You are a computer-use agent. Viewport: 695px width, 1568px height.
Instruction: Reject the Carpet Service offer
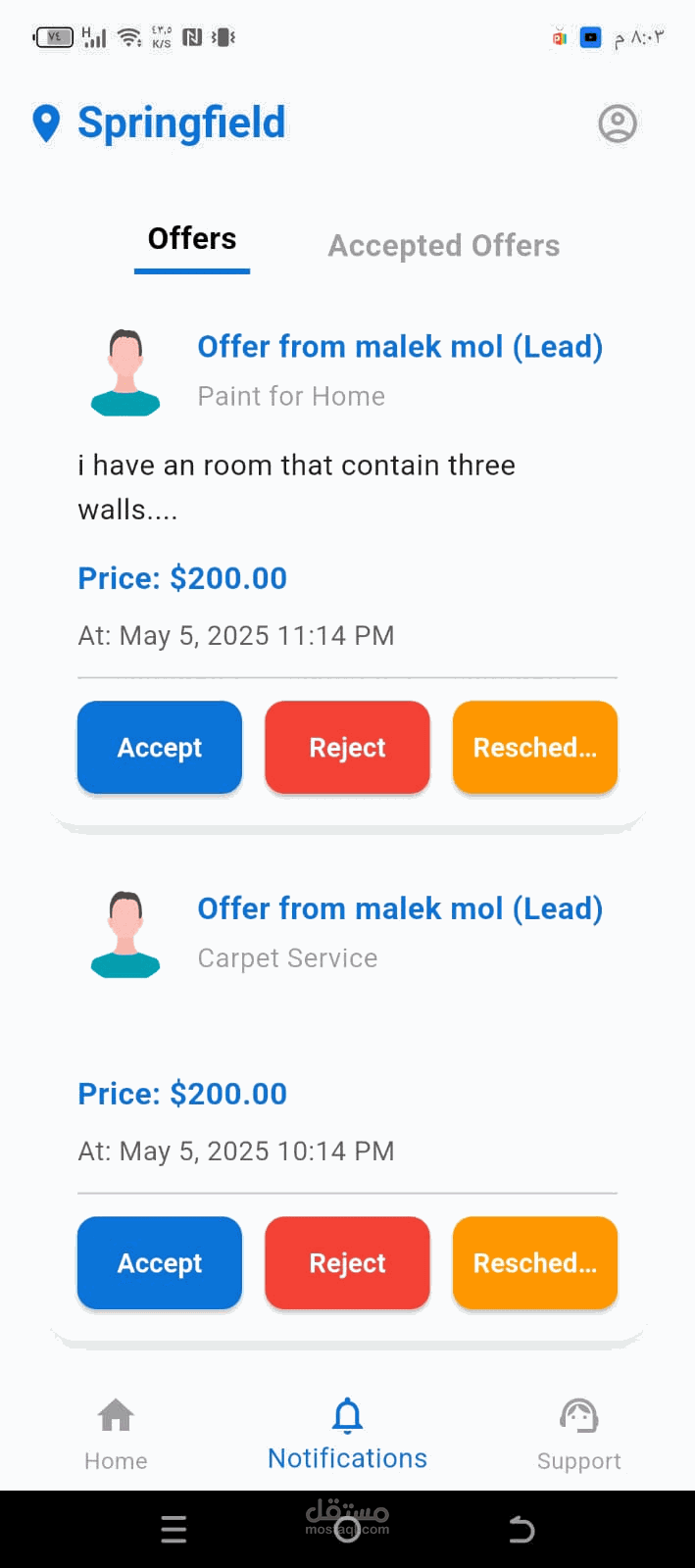[x=347, y=1263]
